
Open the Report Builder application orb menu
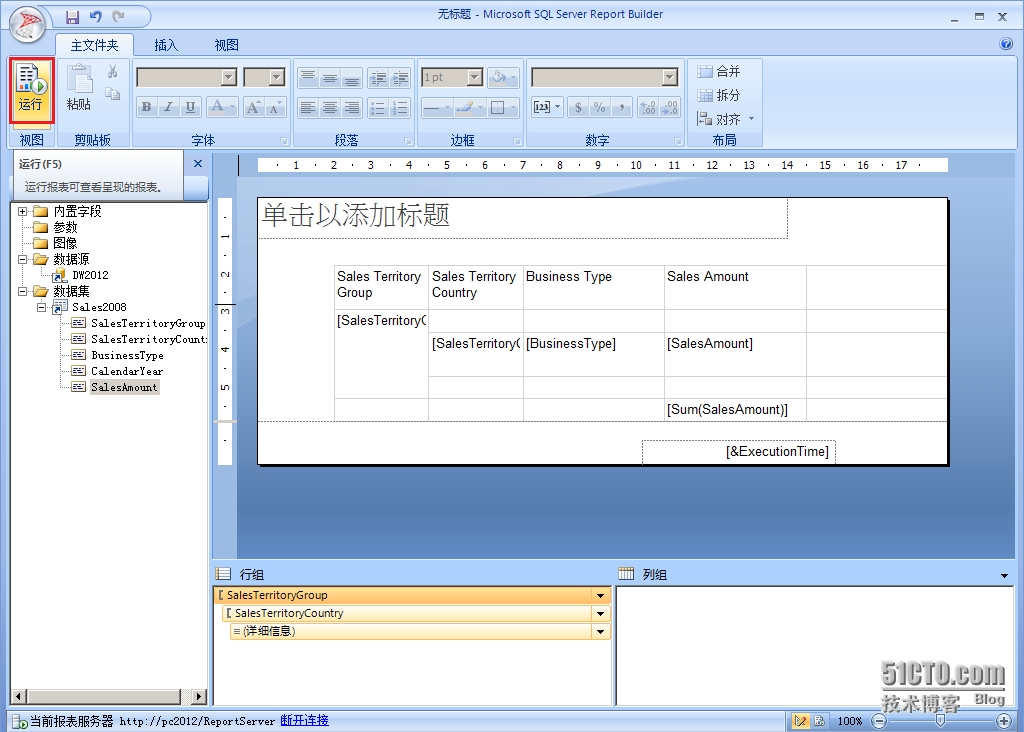coord(27,24)
